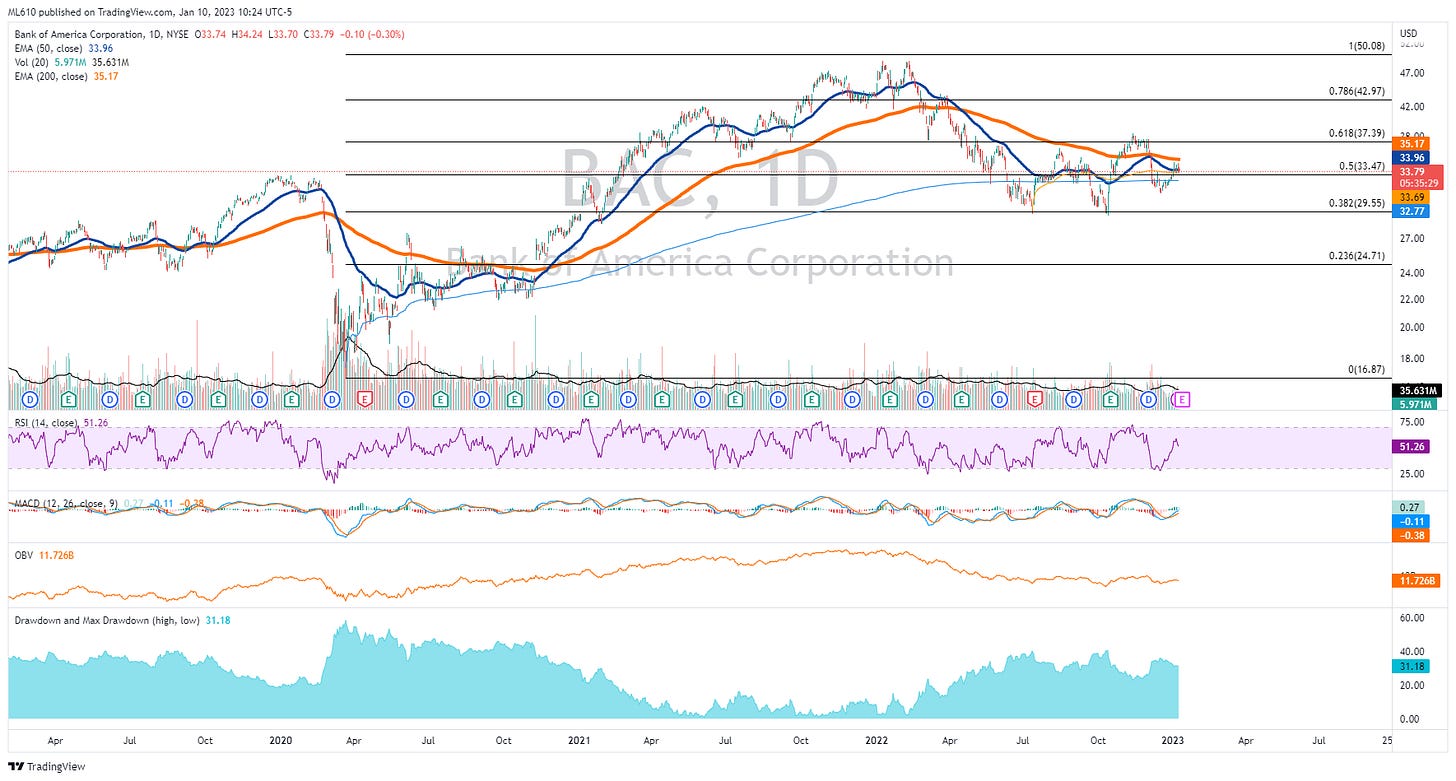Viewport: 1456px width, 781px height.
Task: Open the October 2022 earnings E marker
Action: pos(1110,399)
